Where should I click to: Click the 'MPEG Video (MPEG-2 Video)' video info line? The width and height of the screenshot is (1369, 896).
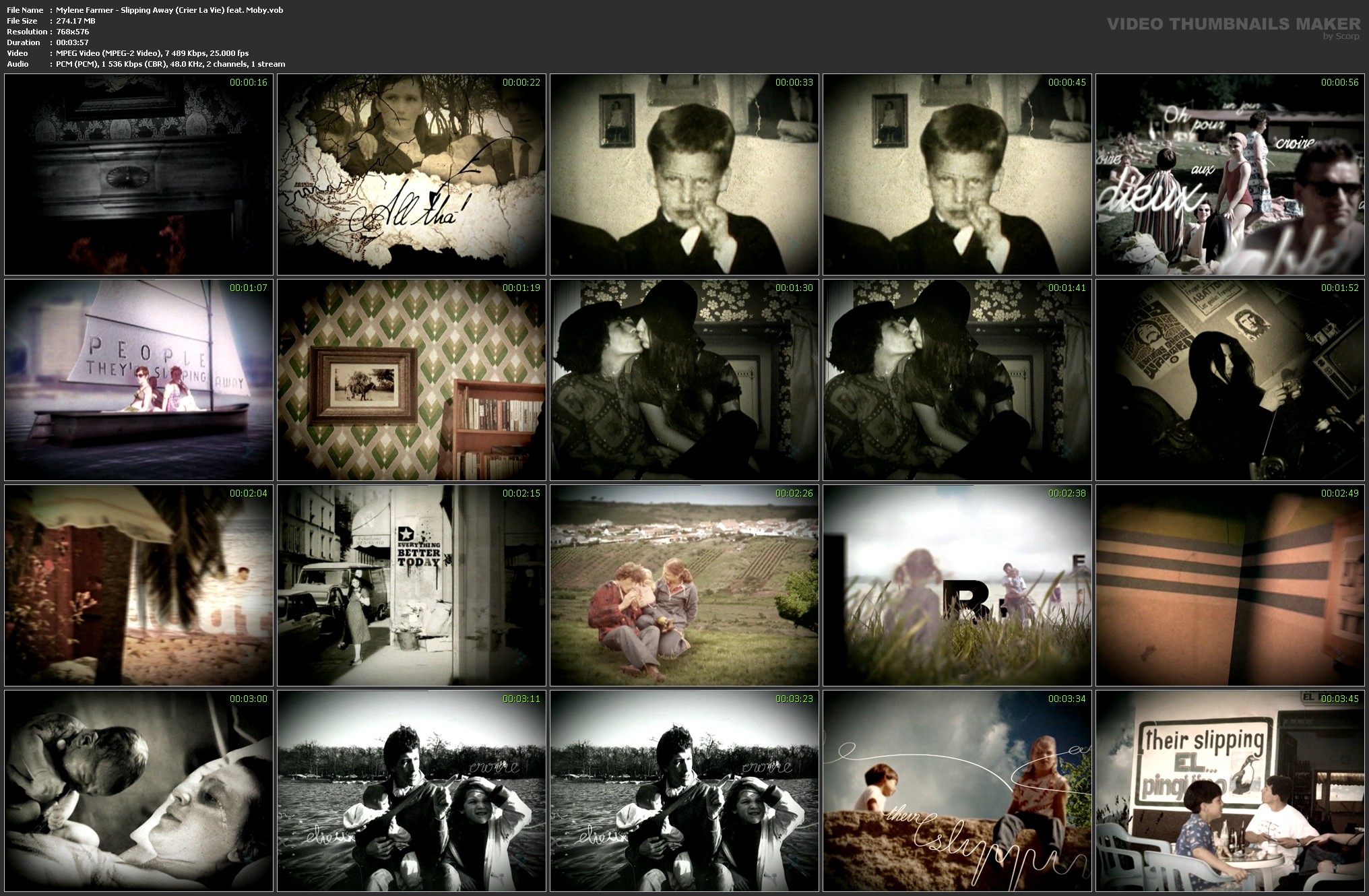coord(152,53)
